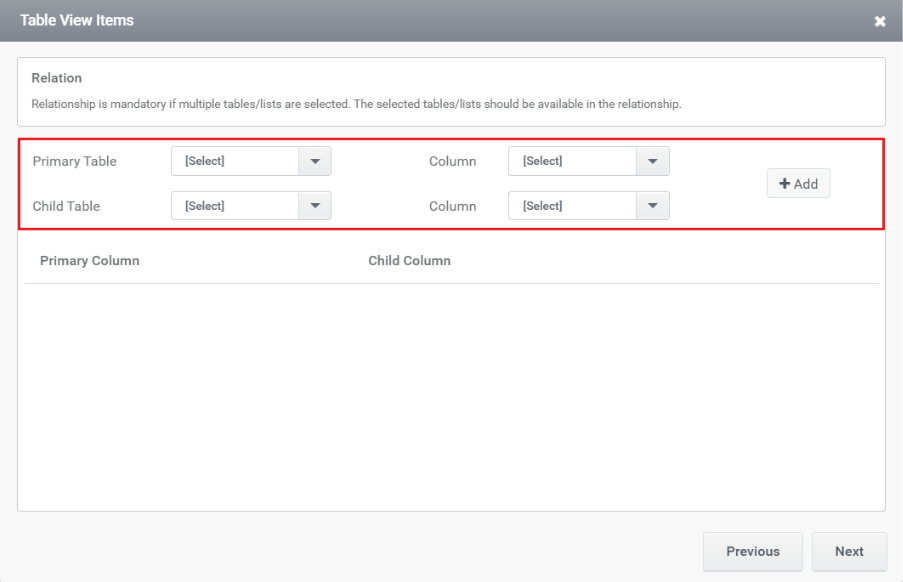
Task: Expand the Child Table's Column dropdown arrow
Action: point(652,206)
